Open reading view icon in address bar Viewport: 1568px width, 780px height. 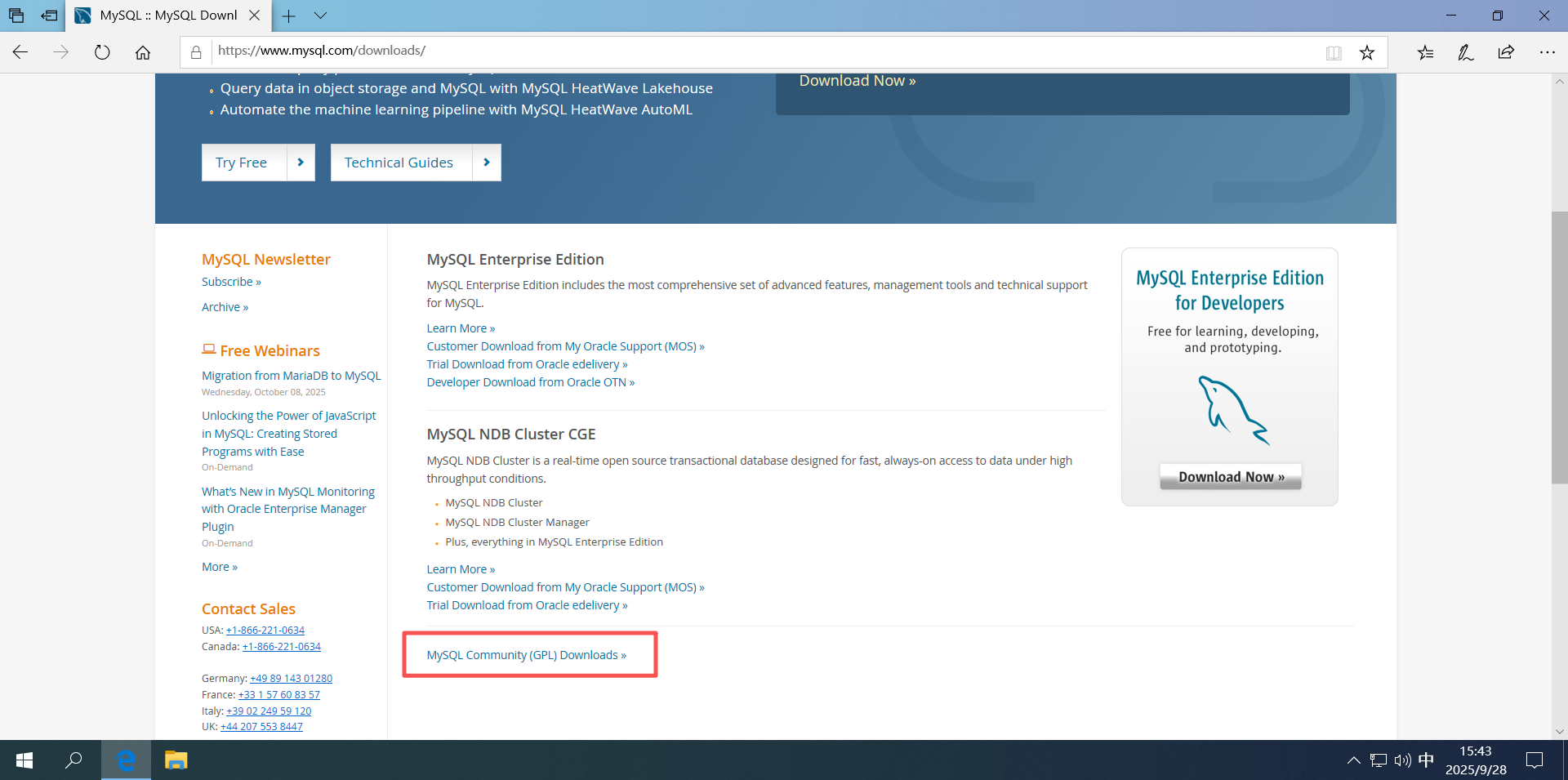click(1334, 52)
